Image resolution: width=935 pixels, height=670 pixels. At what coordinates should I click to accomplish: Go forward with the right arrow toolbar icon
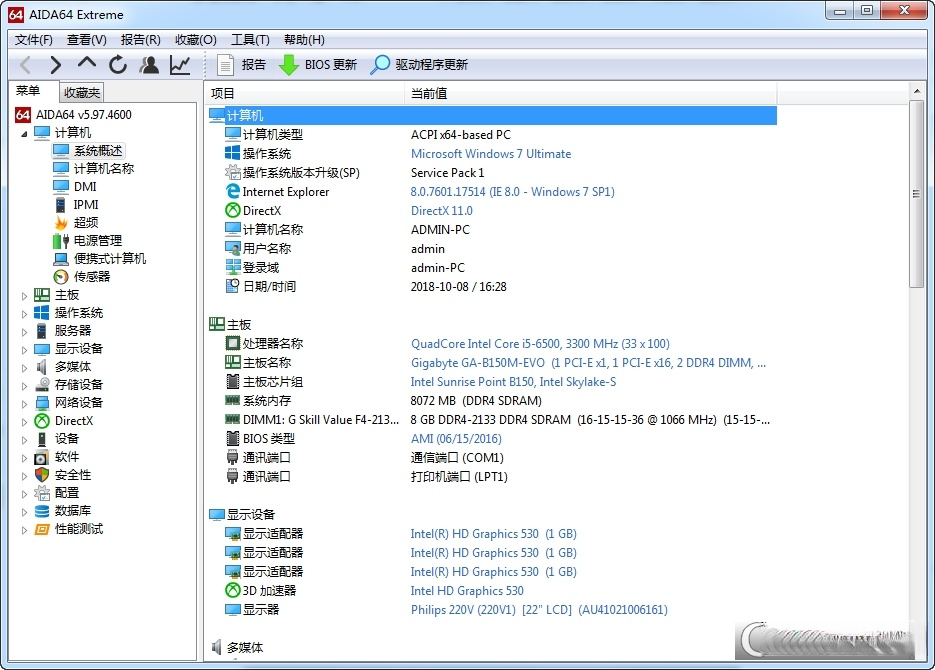[x=55, y=64]
